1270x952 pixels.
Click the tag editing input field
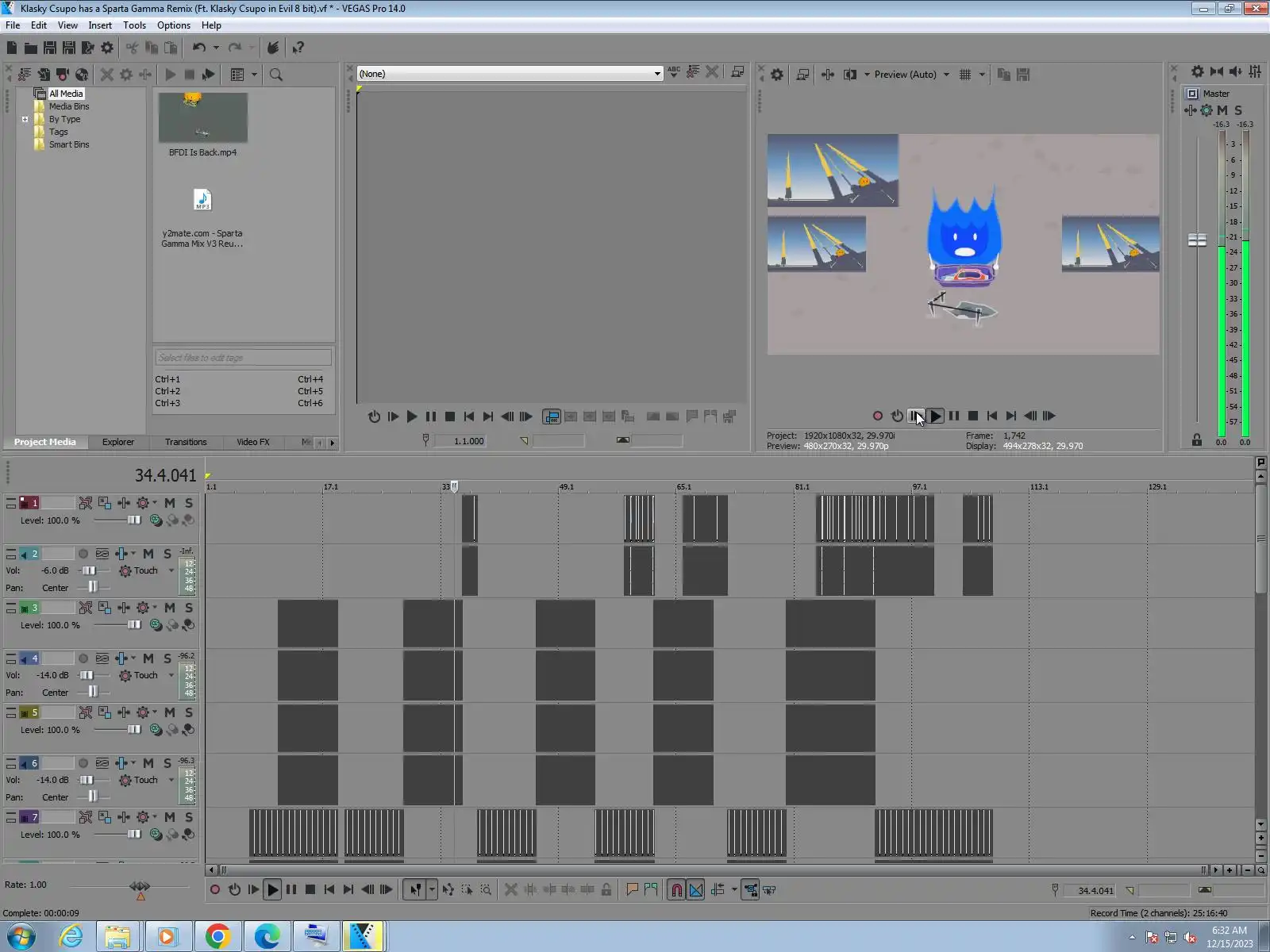[243, 358]
